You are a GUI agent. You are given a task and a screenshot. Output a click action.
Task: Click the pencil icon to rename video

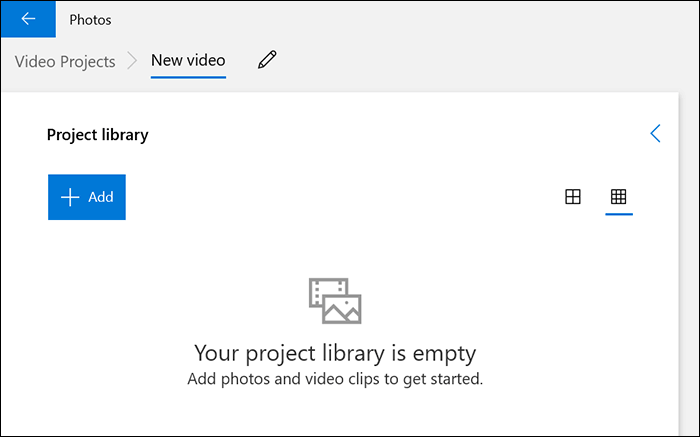click(266, 60)
